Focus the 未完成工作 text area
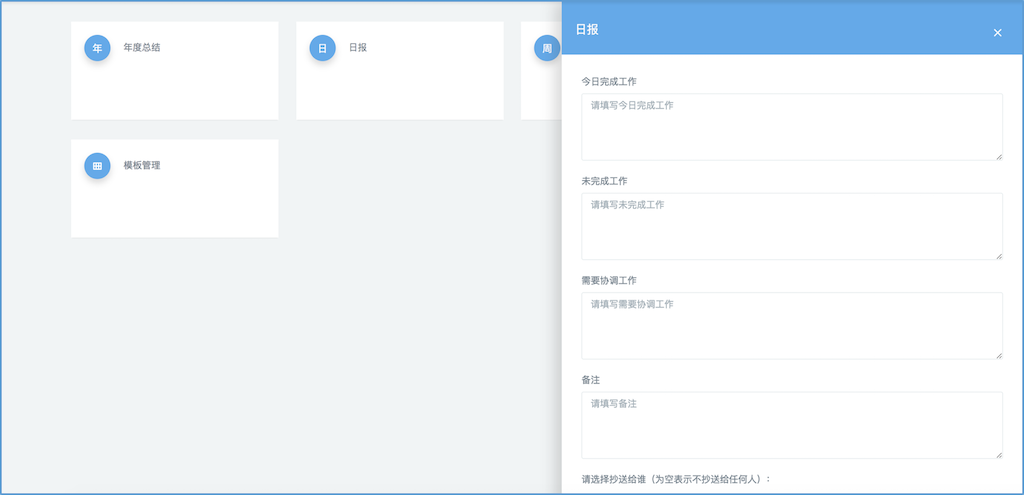The image size is (1024, 495). click(x=792, y=226)
